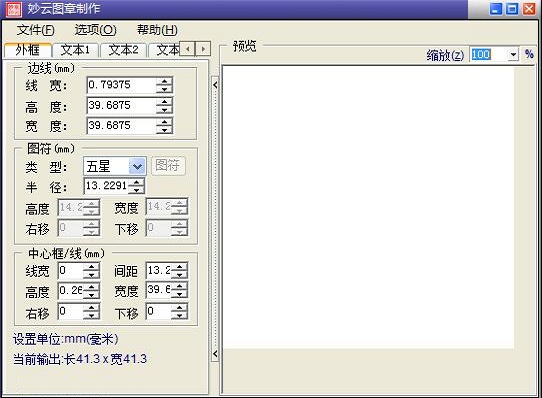Click the 边线 高度 field showing 39.6875

point(121,105)
